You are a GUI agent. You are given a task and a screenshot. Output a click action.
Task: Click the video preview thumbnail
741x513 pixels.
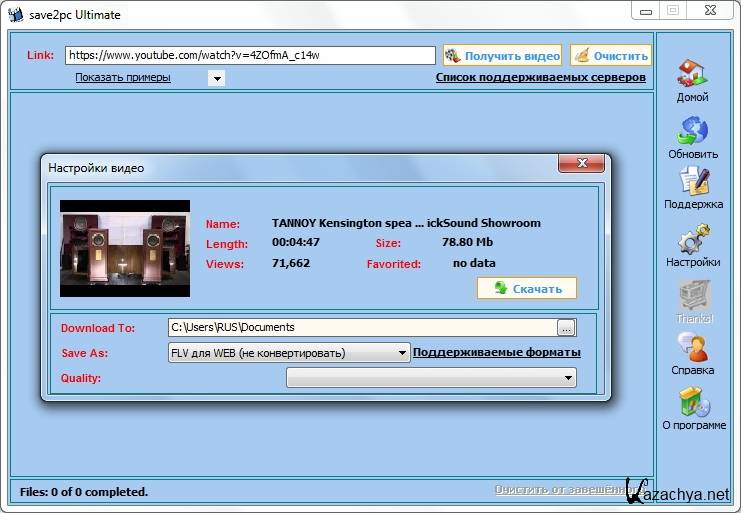coord(125,248)
